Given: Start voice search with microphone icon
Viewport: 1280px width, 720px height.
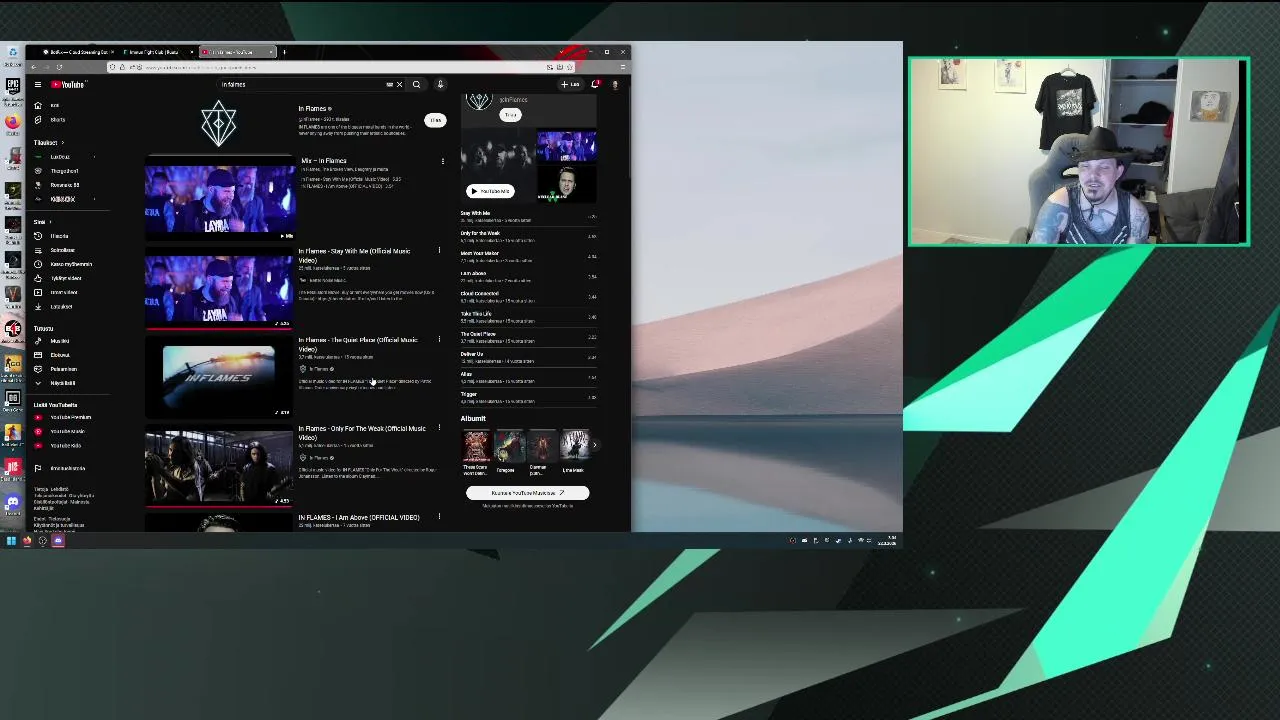Looking at the screenshot, I should [440, 84].
